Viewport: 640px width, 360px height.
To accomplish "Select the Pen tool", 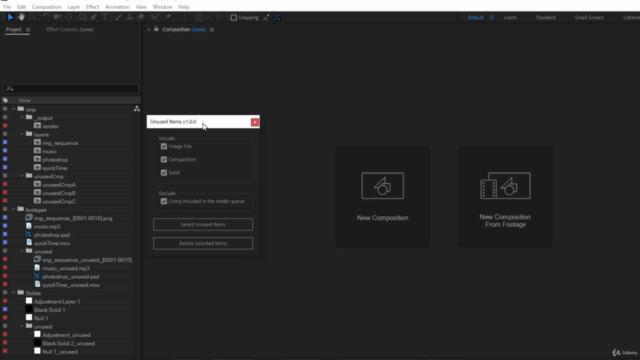I will [93, 17].
